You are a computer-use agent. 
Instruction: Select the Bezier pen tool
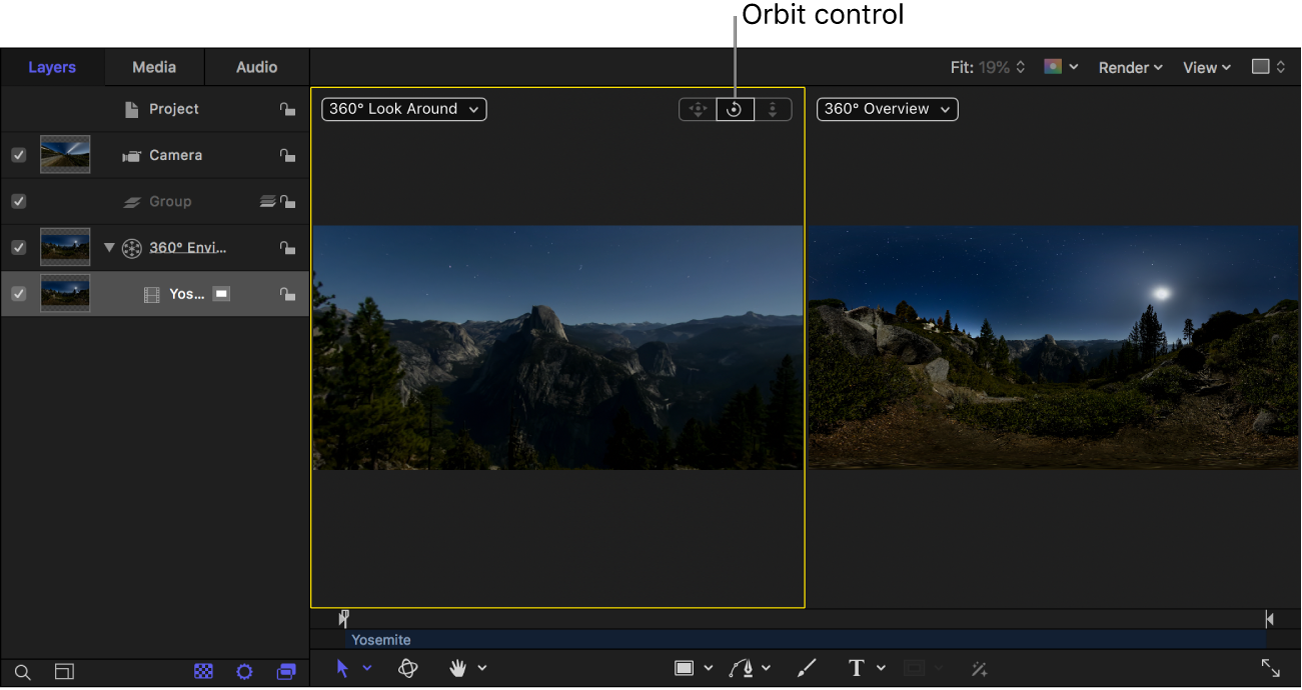[x=743, y=668]
